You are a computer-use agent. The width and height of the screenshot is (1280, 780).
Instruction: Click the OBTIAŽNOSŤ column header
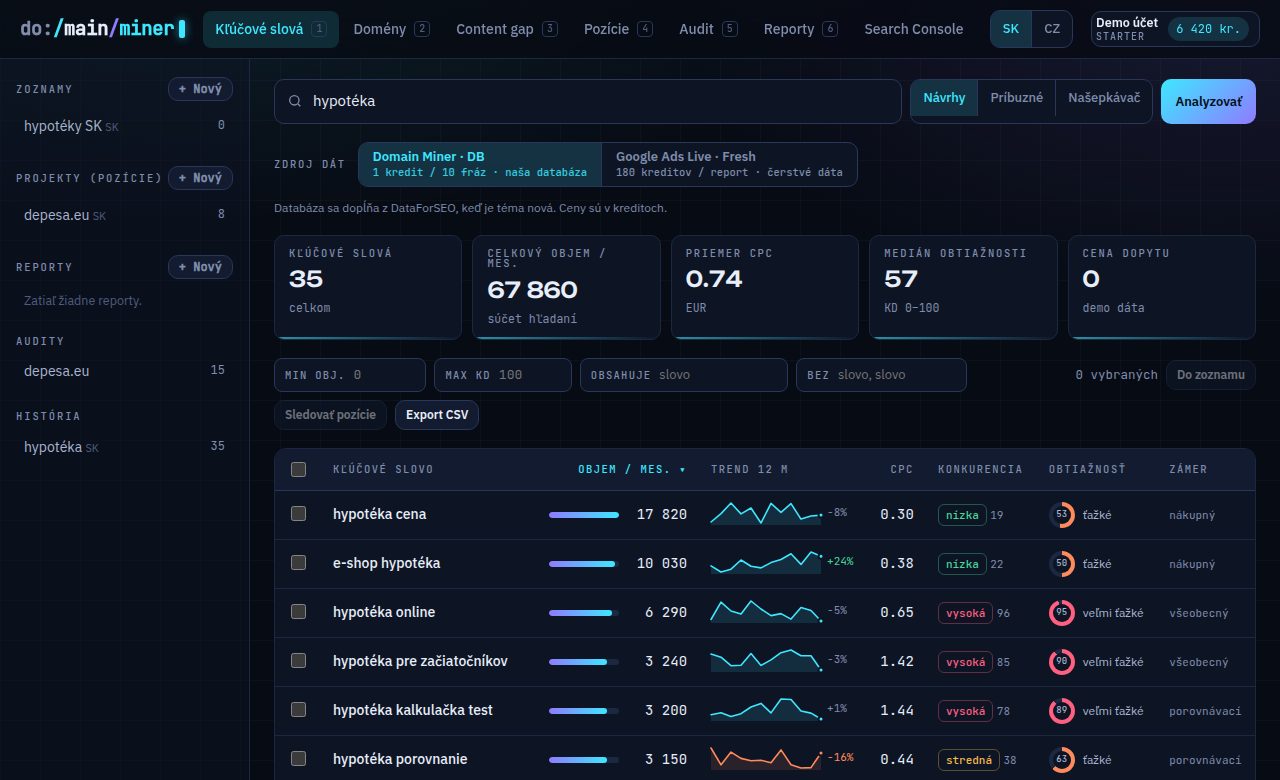pos(1087,469)
